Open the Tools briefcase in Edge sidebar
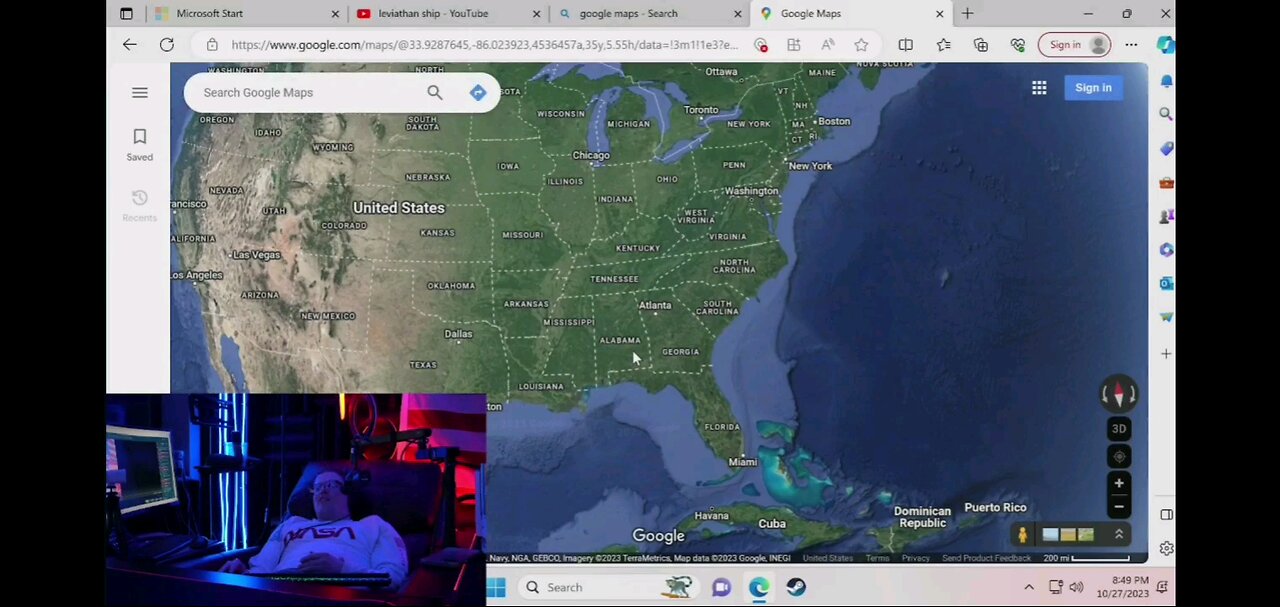This screenshot has height=607, width=1280. coord(1166,183)
